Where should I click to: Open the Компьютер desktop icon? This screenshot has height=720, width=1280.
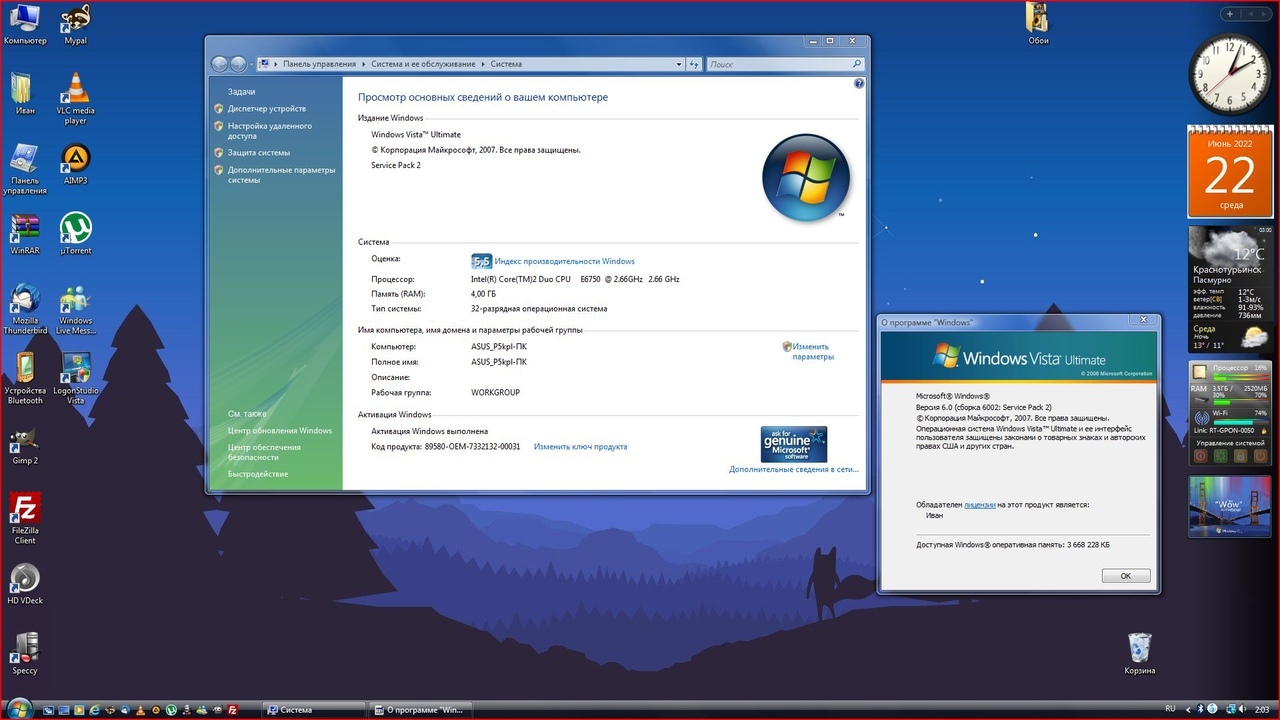[x=25, y=24]
